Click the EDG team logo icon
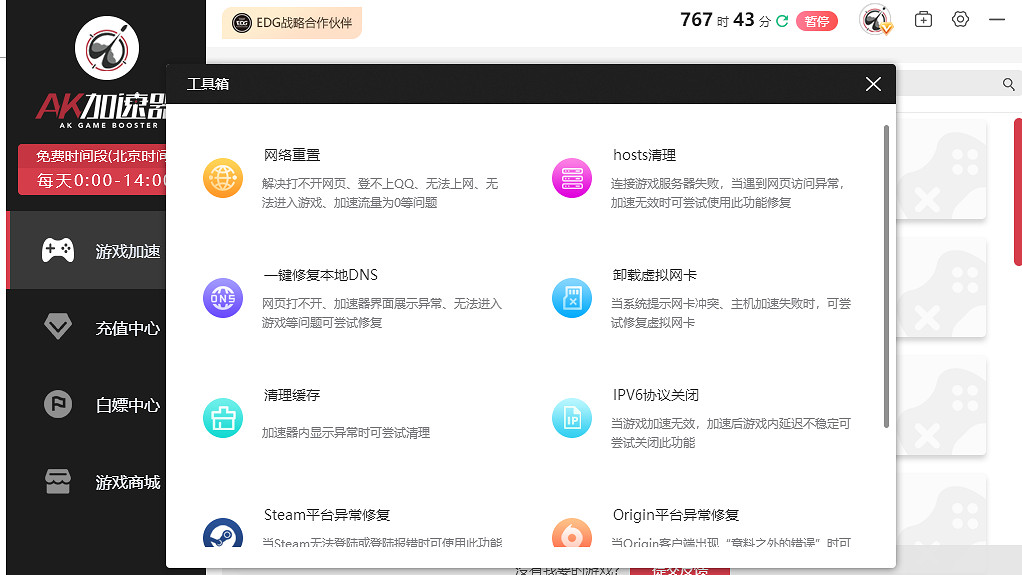The height and width of the screenshot is (575, 1022). (x=242, y=23)
